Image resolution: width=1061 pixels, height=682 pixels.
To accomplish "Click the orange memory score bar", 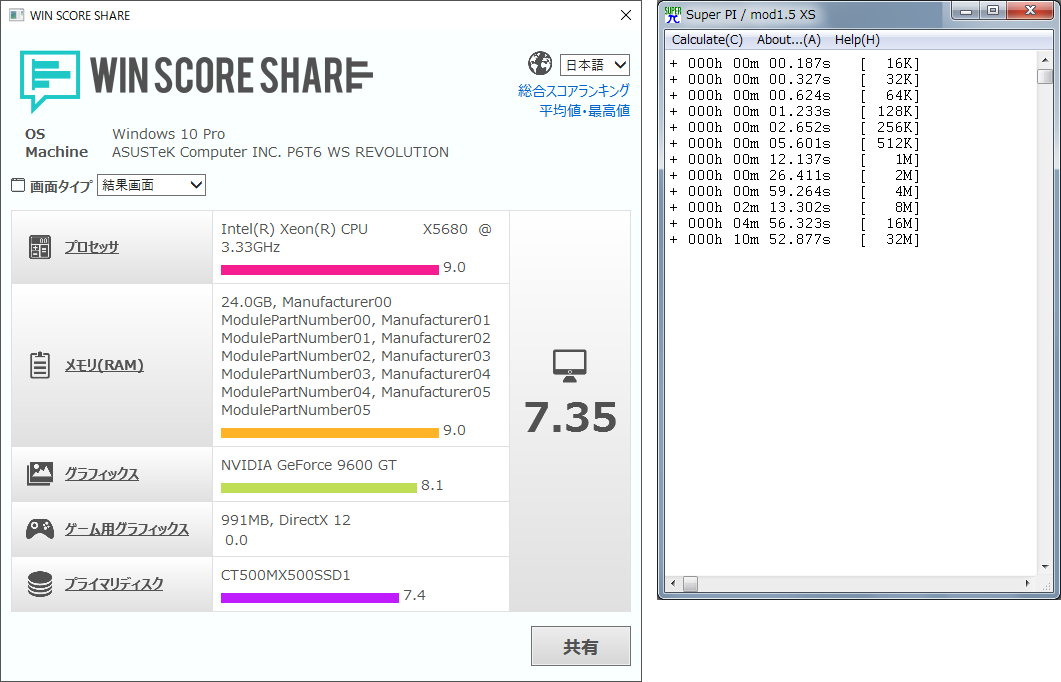I will (x=330, y=433).
